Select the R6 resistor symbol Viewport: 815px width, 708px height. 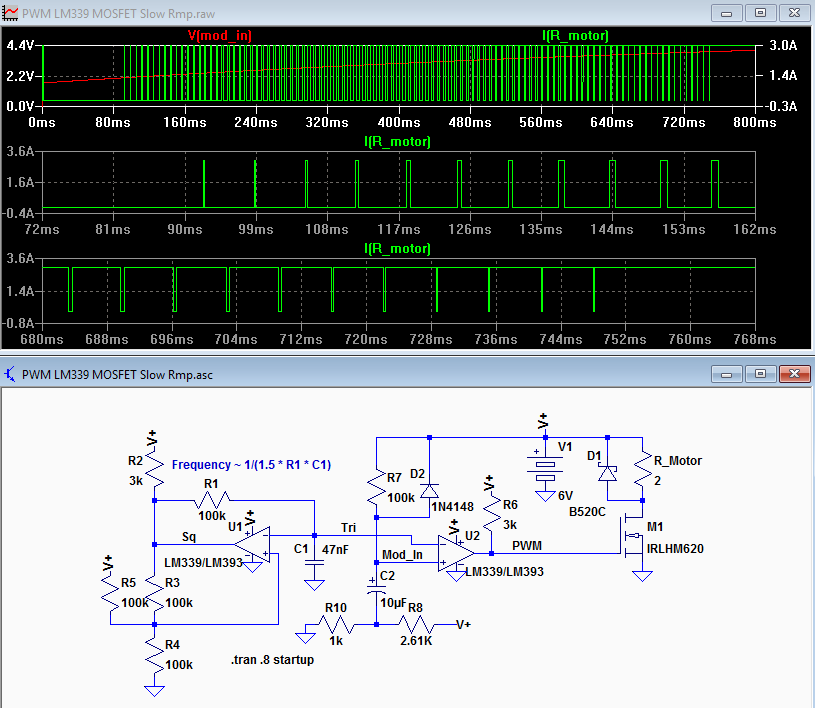(x=491, y=514)
